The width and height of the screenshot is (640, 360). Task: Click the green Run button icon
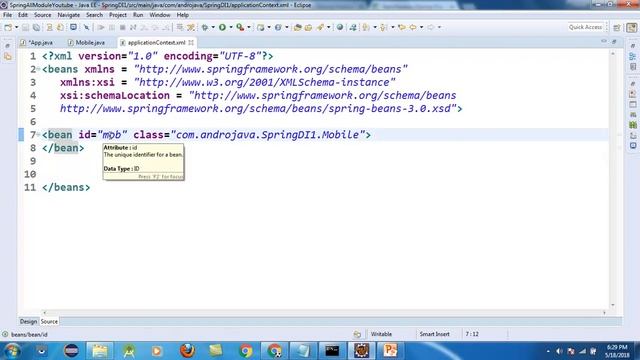click(222, 27)
